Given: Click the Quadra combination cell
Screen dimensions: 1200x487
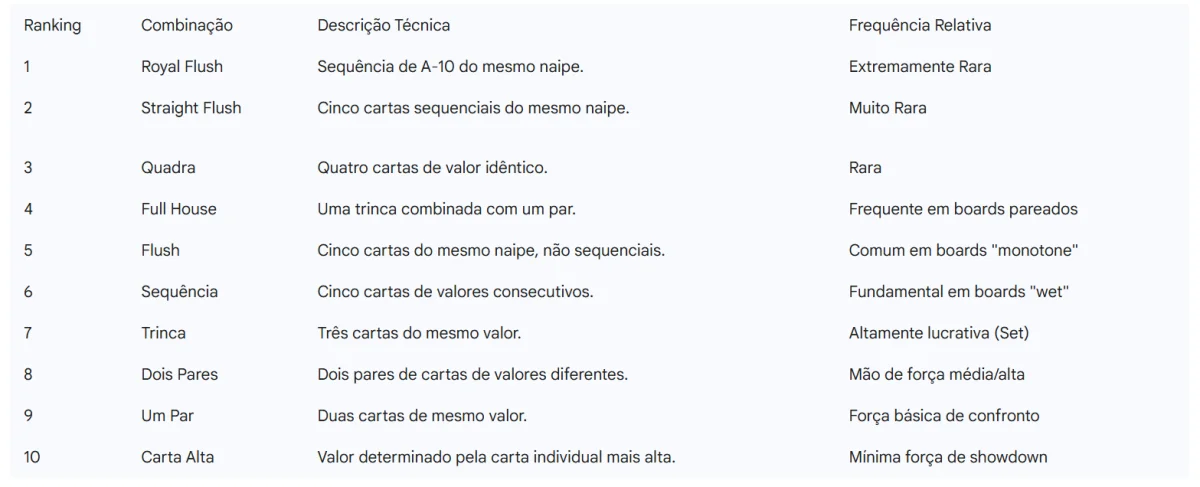Looking at the screenshot, I should click(x=168, y=168).
